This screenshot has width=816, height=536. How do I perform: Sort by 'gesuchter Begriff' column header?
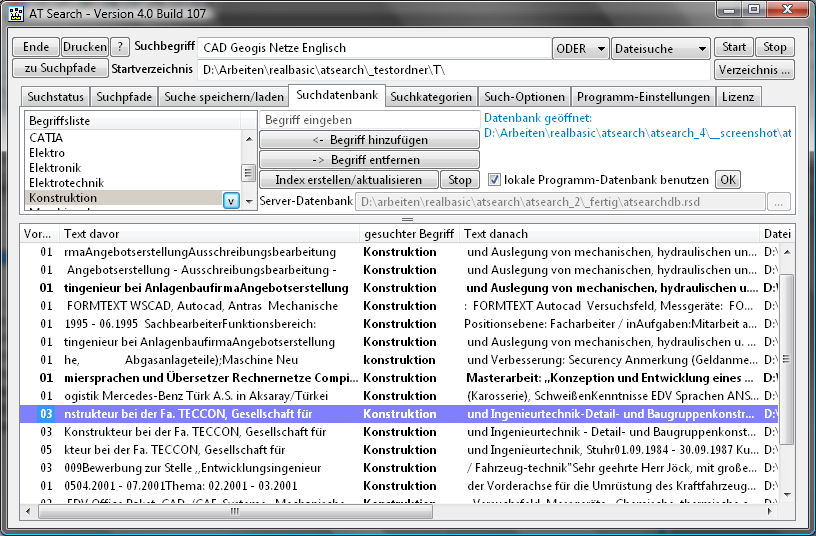pos(410,234)
